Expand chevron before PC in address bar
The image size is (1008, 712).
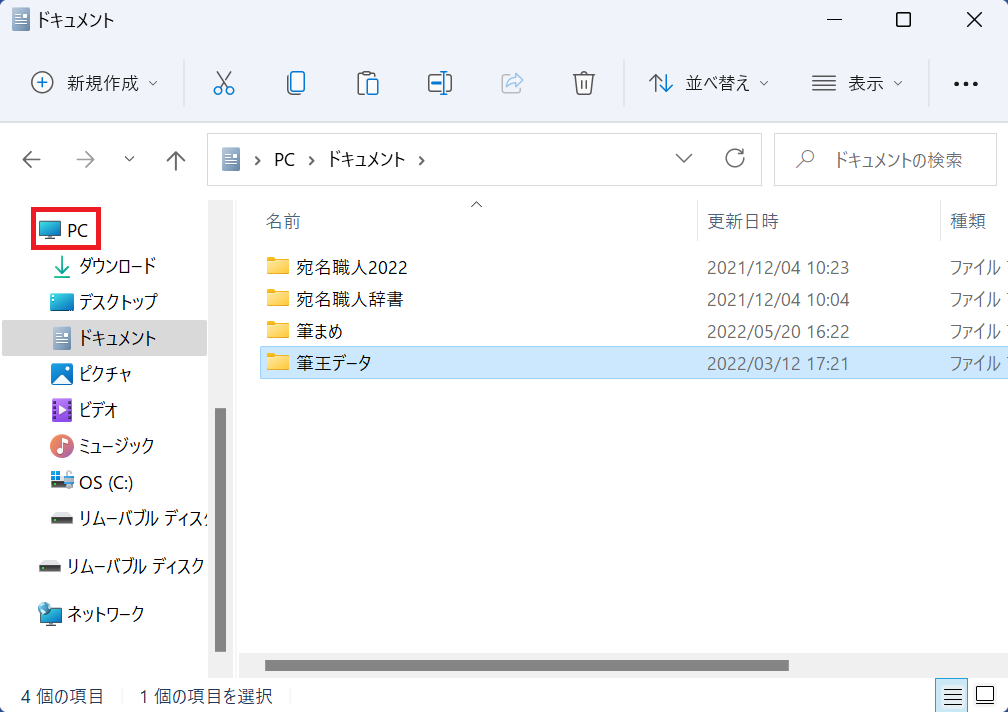(257, 160)
